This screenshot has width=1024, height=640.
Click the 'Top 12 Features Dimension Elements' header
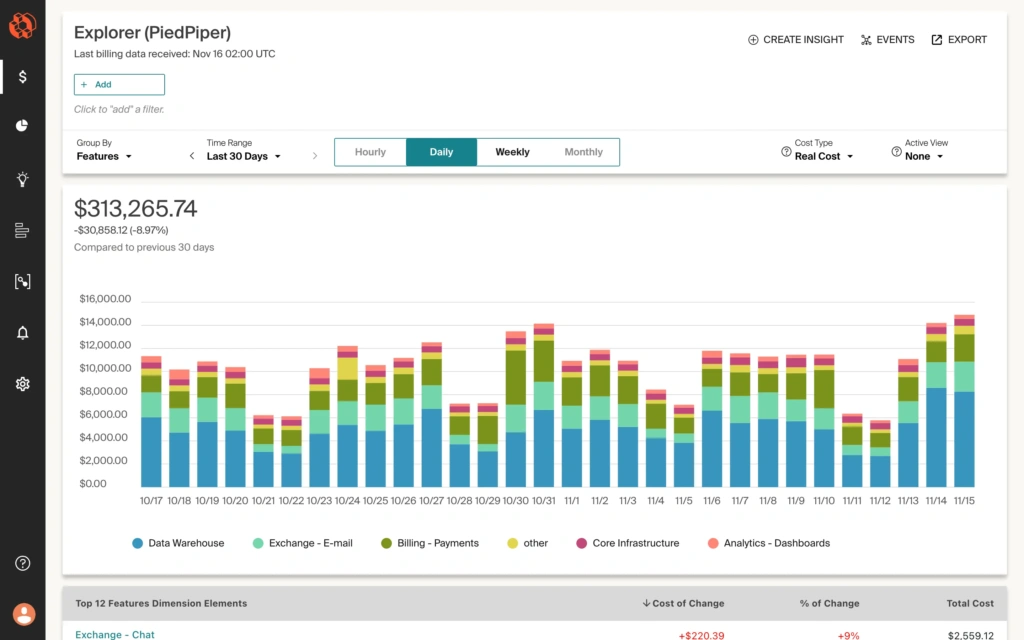[x=161, y=603]
